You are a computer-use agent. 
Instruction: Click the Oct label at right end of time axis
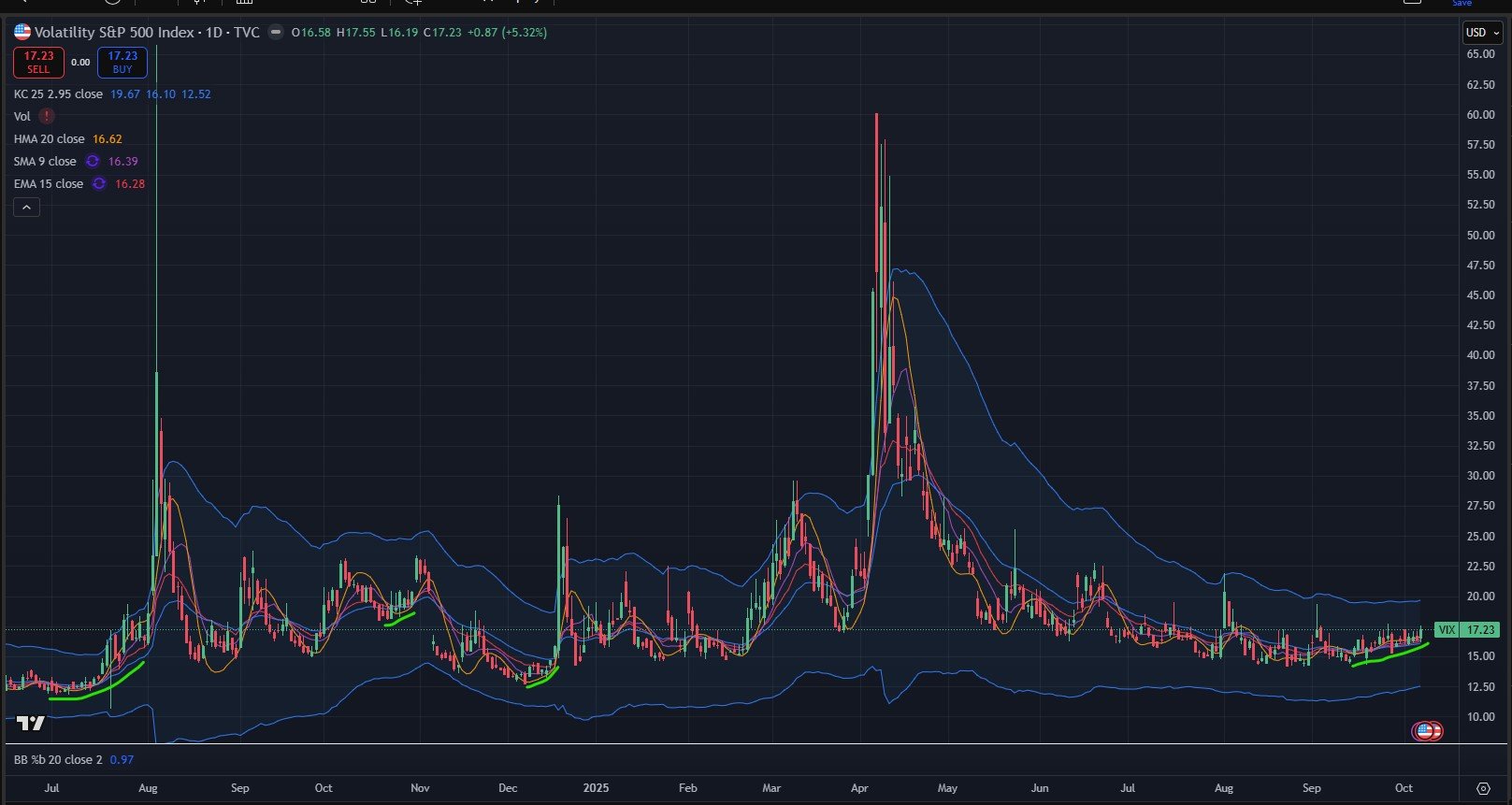point(1404,788)
